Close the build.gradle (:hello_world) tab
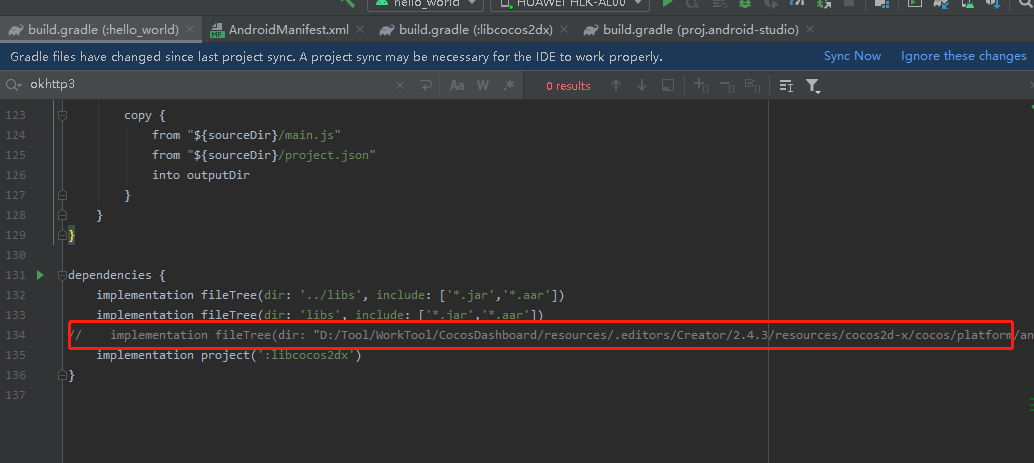The image size is (1034, 463). click(x=191, y=30)
